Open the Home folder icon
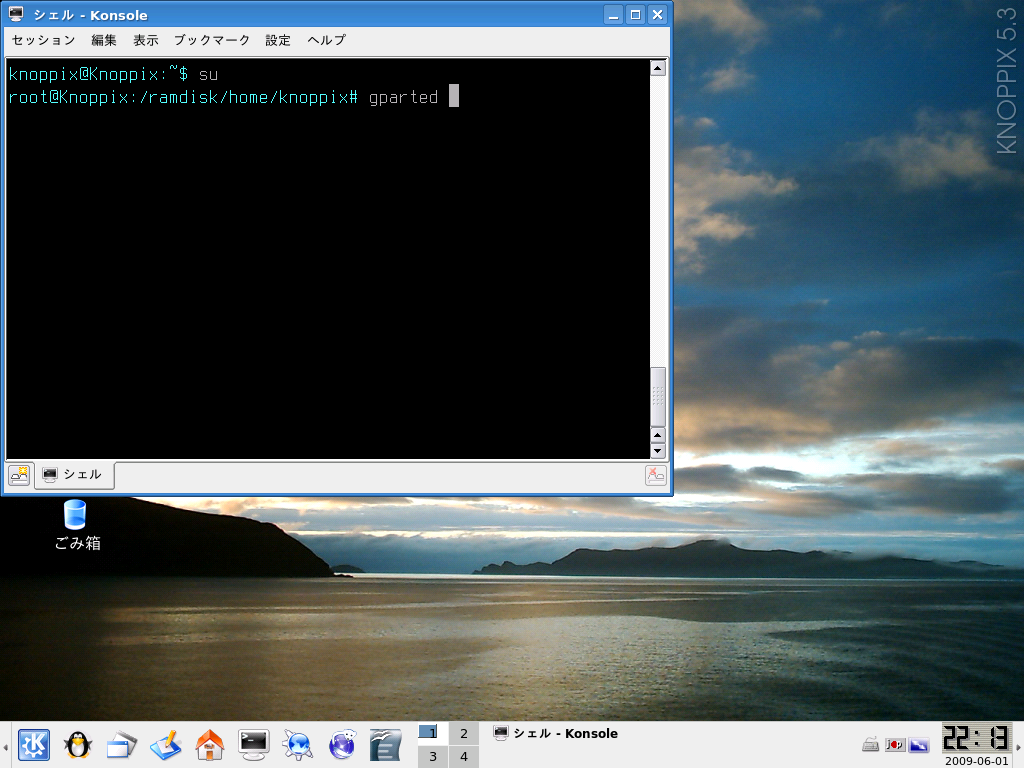 tap(210, 745)
